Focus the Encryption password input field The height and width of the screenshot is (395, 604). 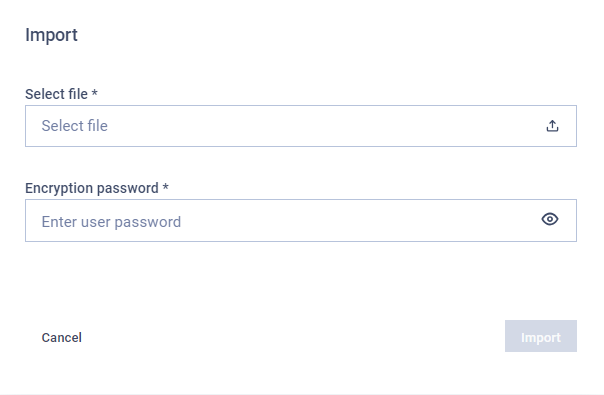(301, 220)
